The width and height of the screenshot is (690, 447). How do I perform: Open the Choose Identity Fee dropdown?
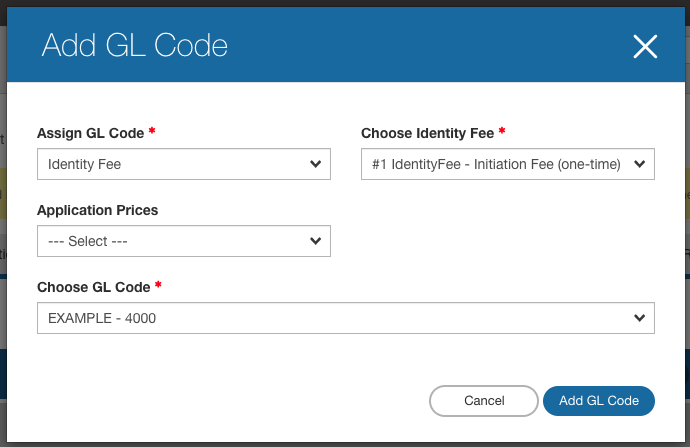[x=507, y=164]
